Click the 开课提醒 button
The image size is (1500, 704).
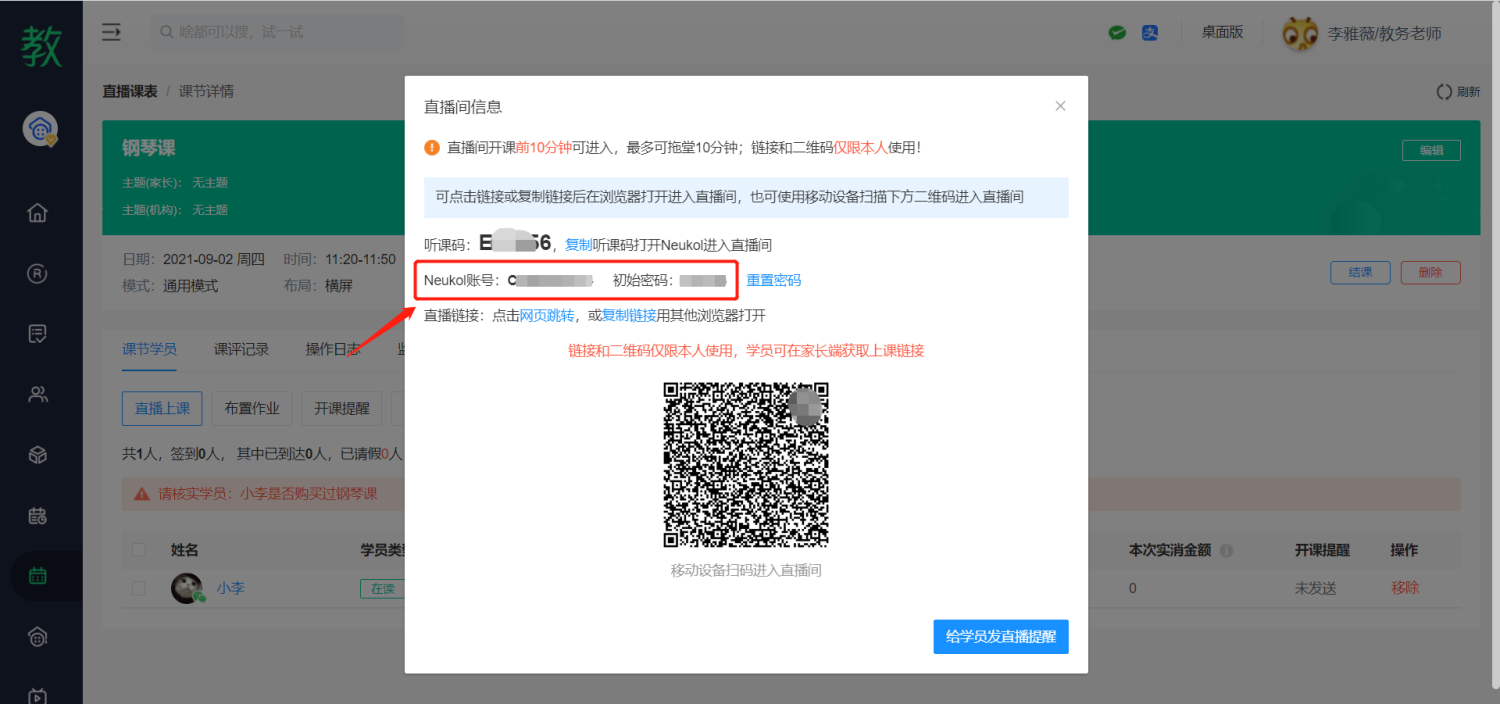click(x=342, y=408)
